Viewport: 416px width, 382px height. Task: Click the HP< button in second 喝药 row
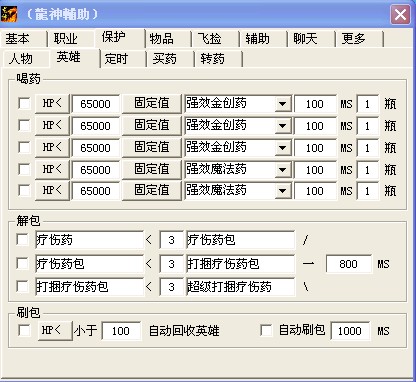(x=52, y=125)
